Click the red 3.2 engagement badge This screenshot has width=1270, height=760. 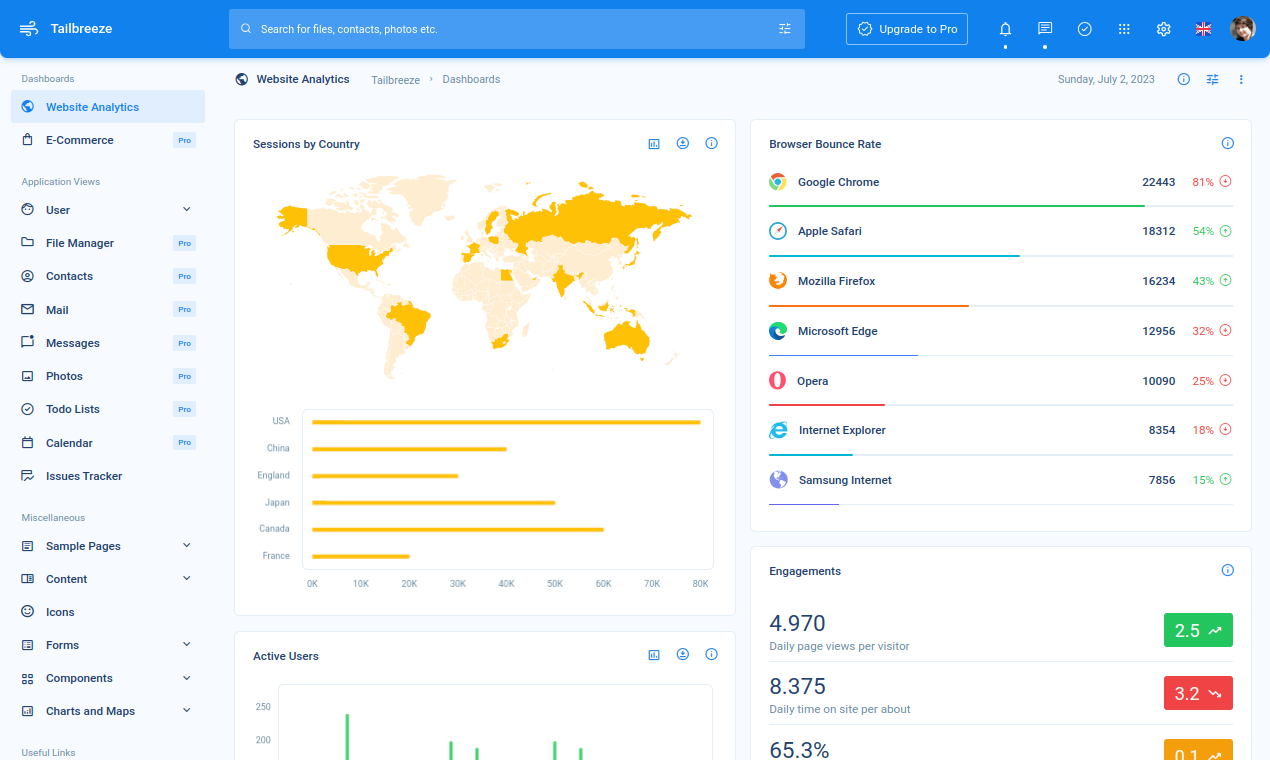coord(1198,693)
